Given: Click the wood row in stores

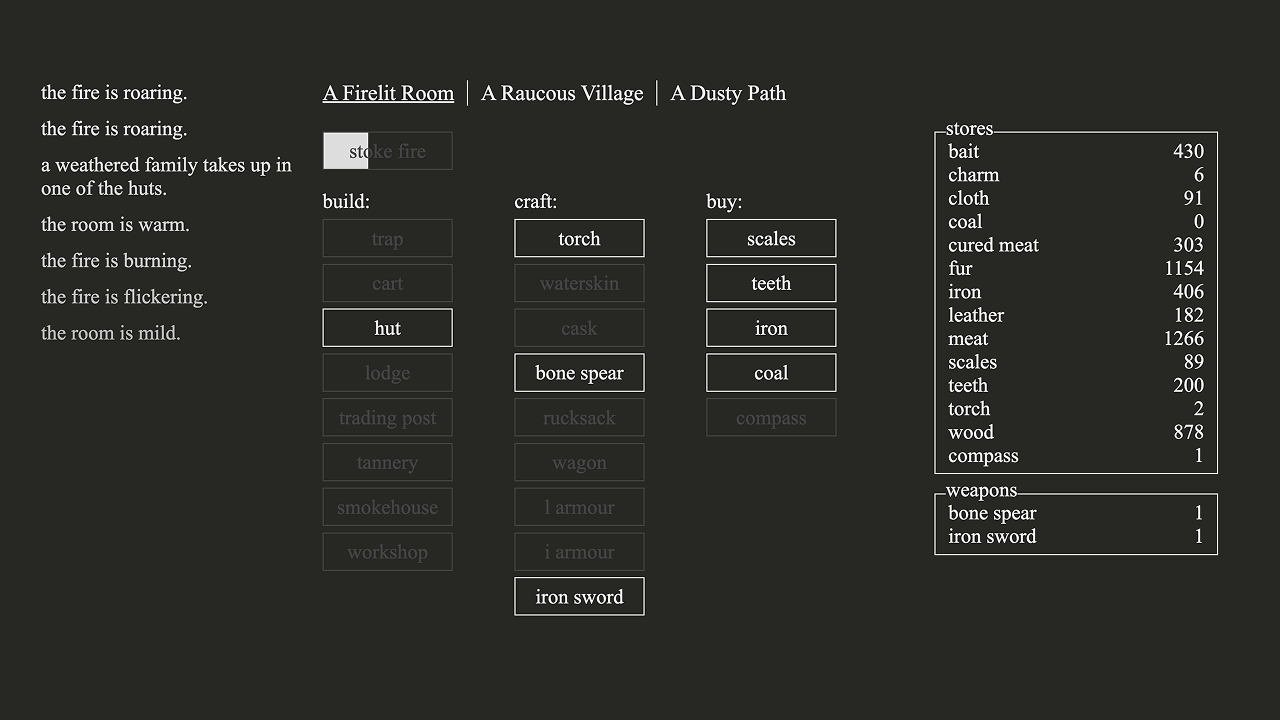Looking at the screenshot, I should pos(1075,432).
